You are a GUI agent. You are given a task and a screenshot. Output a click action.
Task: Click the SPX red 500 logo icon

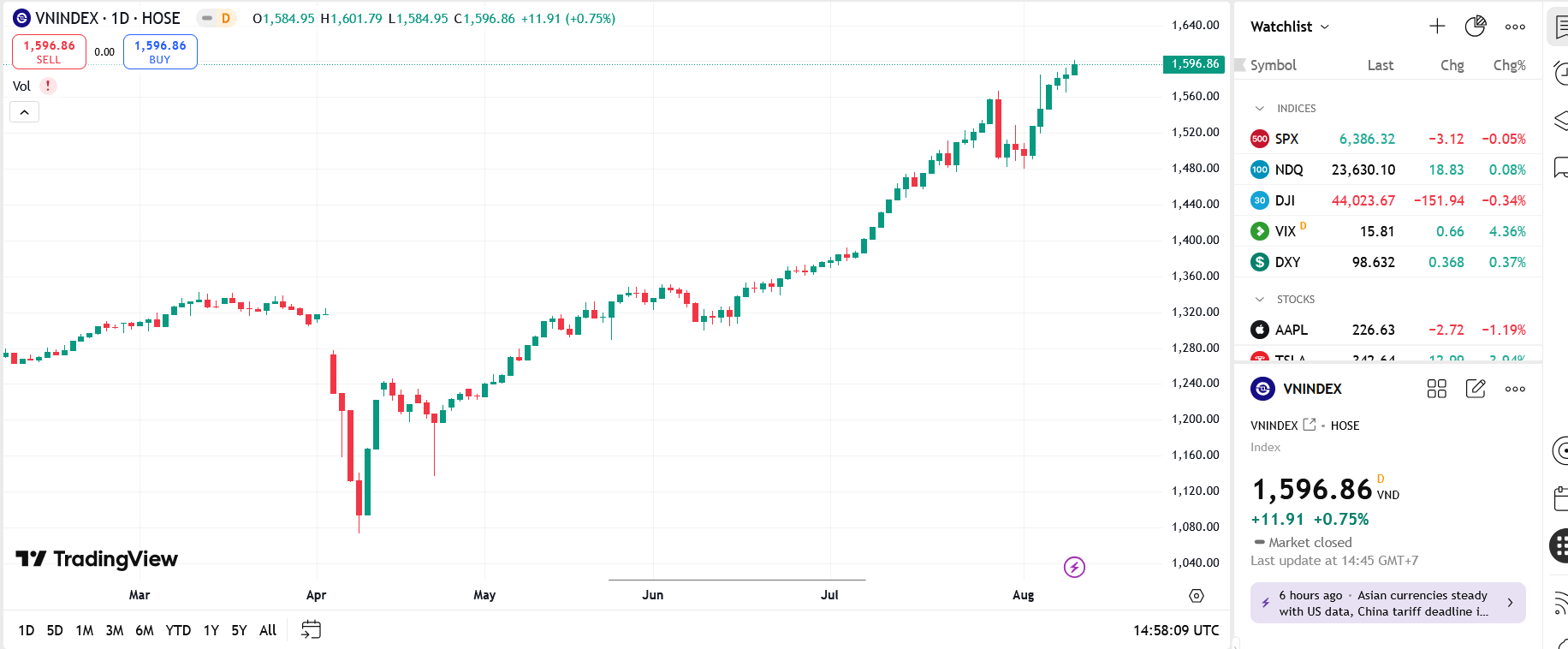pyautogui.click(x=1260, y=139)
